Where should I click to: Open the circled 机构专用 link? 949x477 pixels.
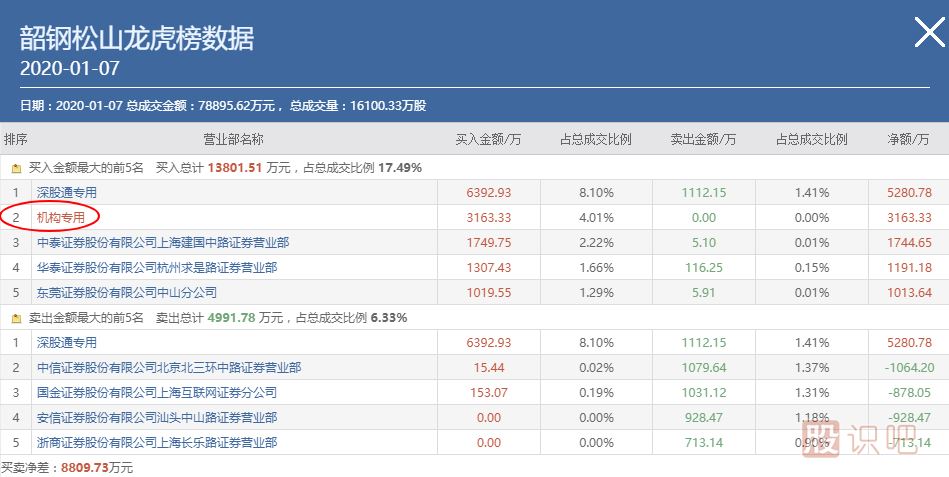point(62,217)
